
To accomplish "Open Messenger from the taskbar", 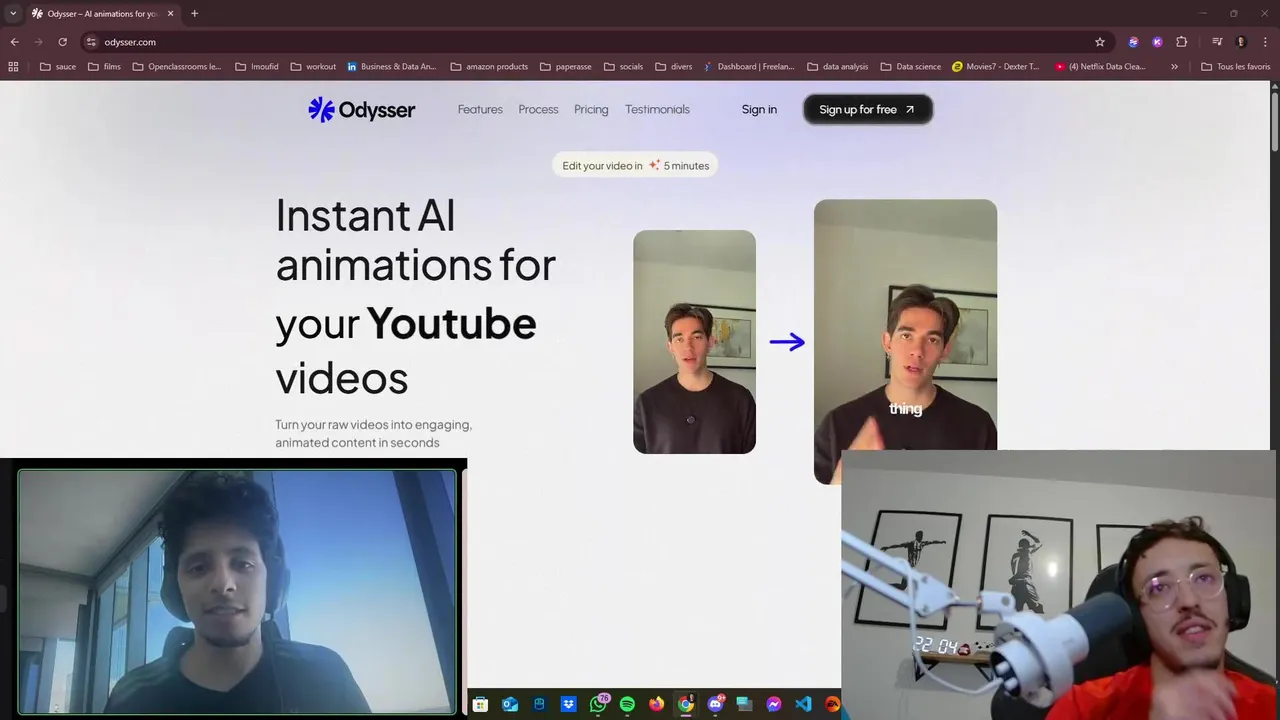I will [774, 704].
